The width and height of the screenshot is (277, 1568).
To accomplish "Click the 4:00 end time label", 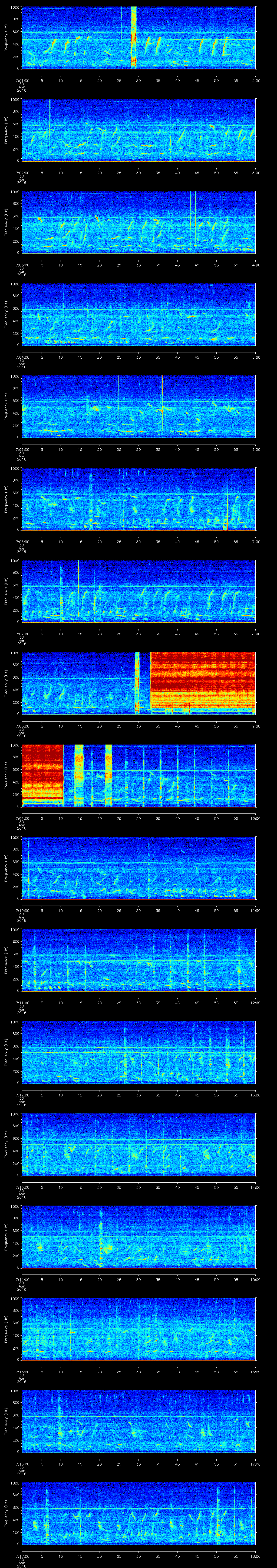I will pos(256,265).
